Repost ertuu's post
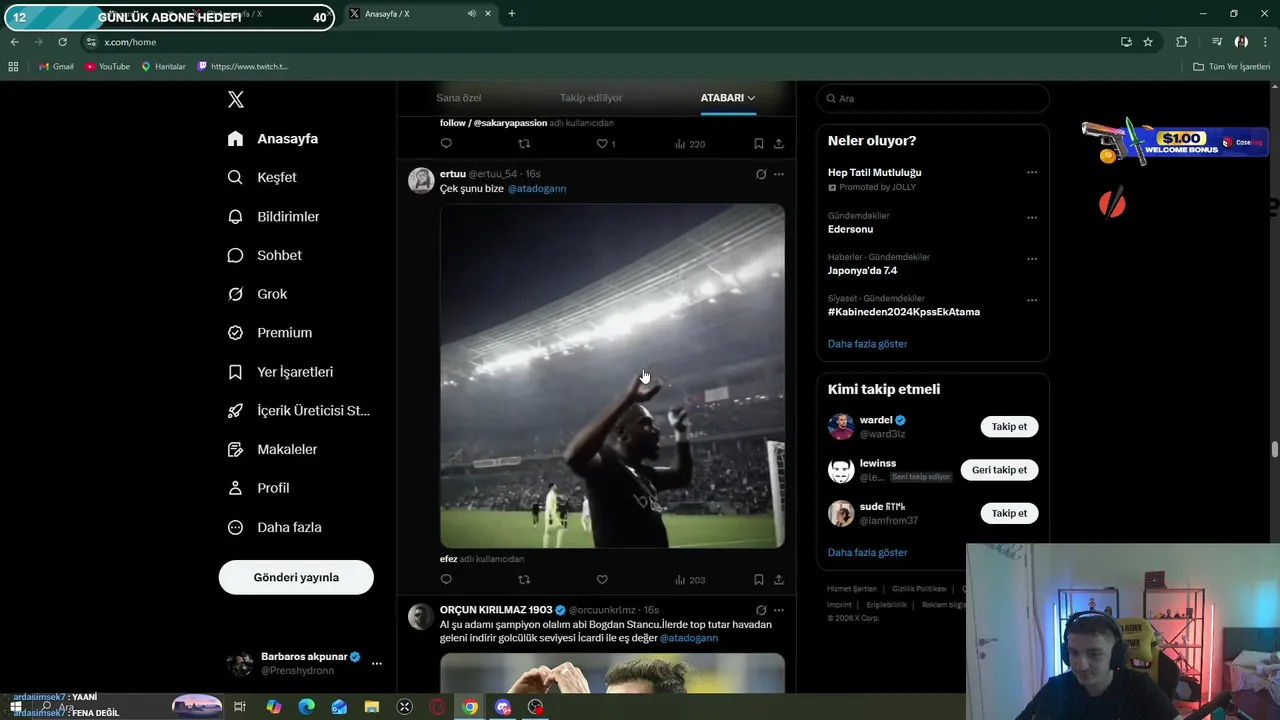The height and width of the screenshot is (720, 1280). pos(524,580)
